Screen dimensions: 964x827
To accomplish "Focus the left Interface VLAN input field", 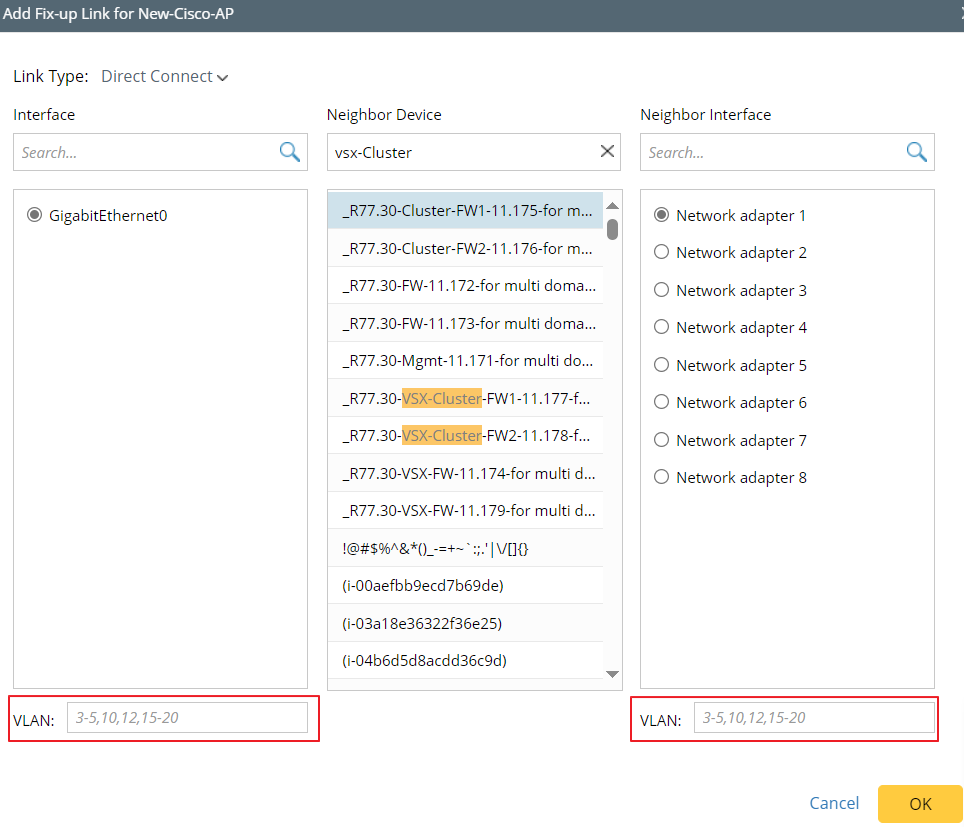I will pyautogui.click(x=187, y=718).
